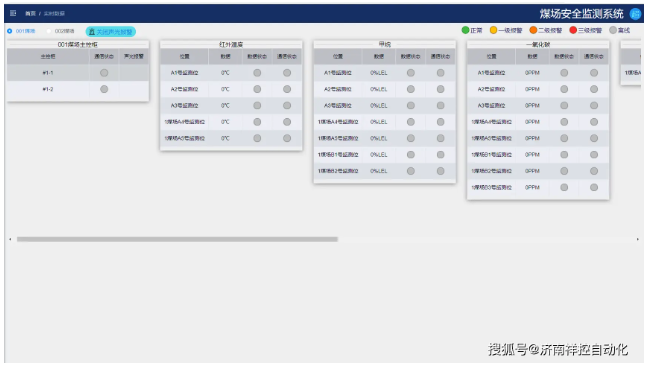Click 红外温度 A1 data status indicator
652x372 pixels.
[x=257, y=73]
